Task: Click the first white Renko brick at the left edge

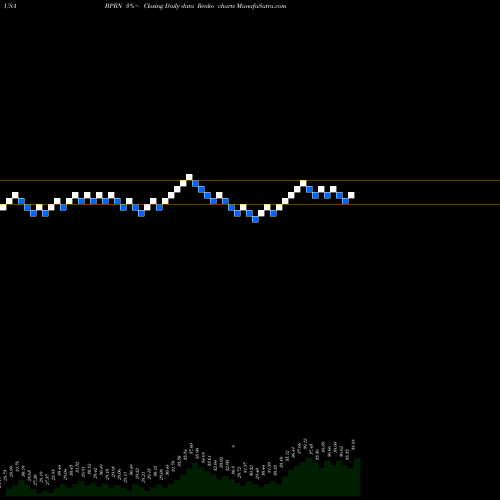Action: (3, 207)
